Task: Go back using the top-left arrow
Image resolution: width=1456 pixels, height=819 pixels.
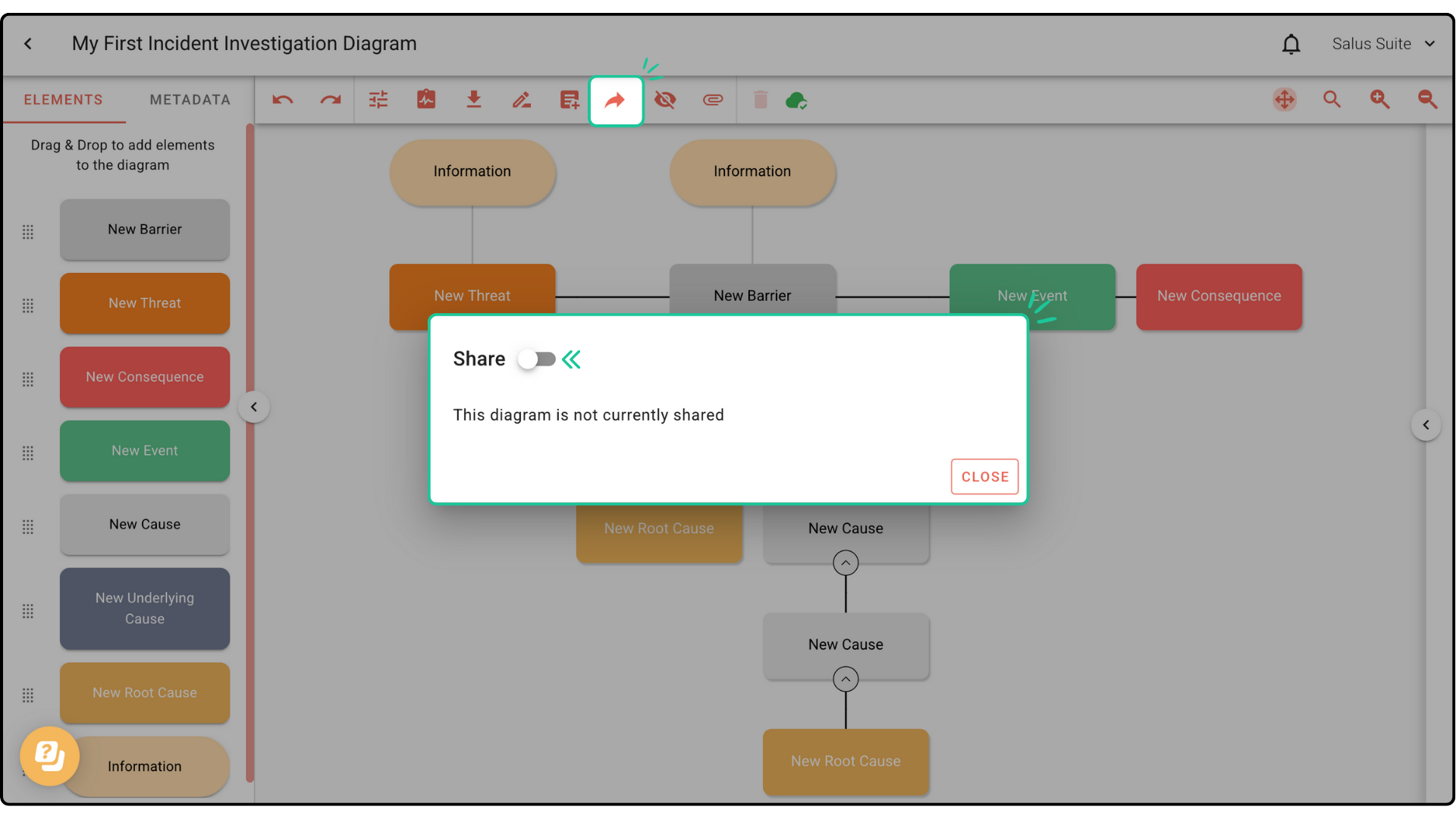Action: point(28,44)
